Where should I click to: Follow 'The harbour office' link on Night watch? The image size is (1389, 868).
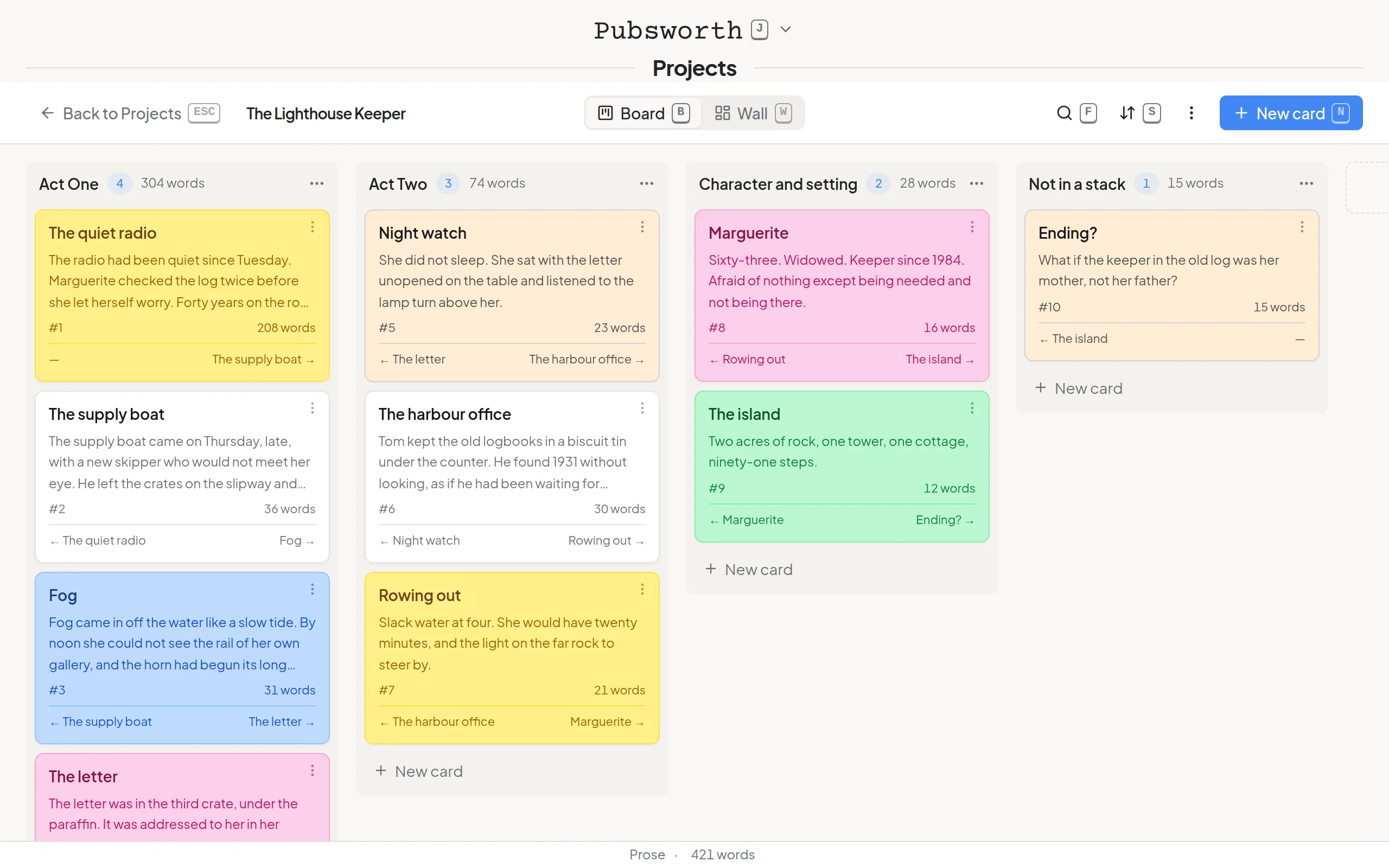[x=587, y=359]
